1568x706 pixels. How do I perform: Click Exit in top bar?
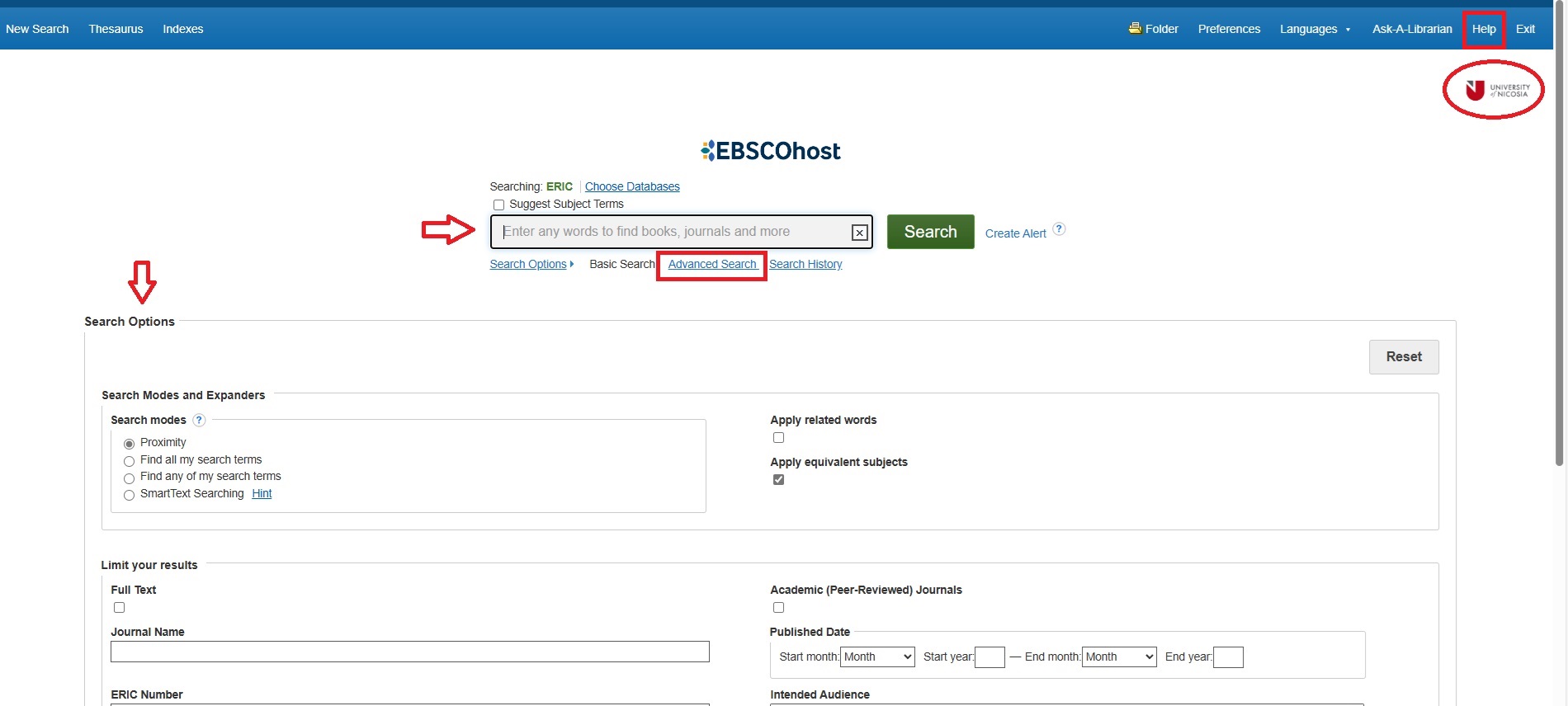click(x=1525, y=29)
